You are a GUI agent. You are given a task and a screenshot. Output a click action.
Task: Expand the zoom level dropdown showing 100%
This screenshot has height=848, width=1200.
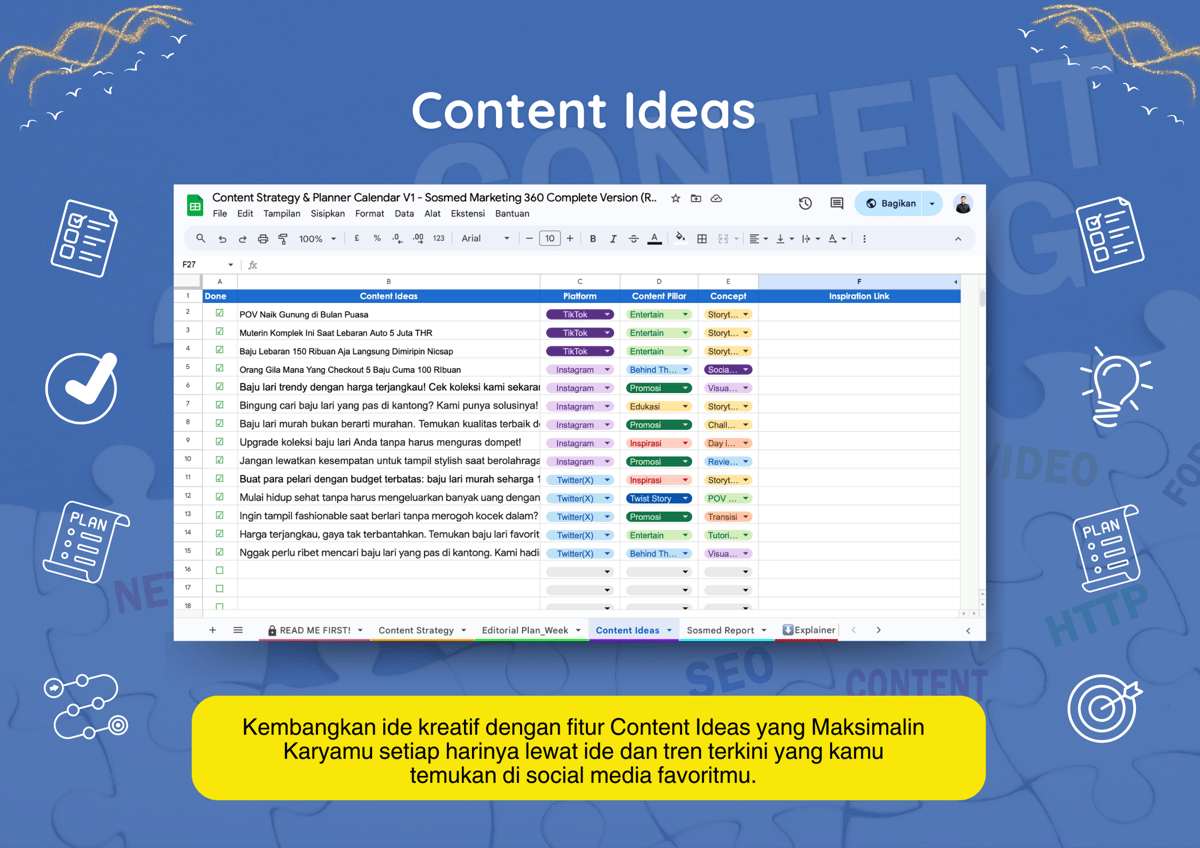pos(317,238)
